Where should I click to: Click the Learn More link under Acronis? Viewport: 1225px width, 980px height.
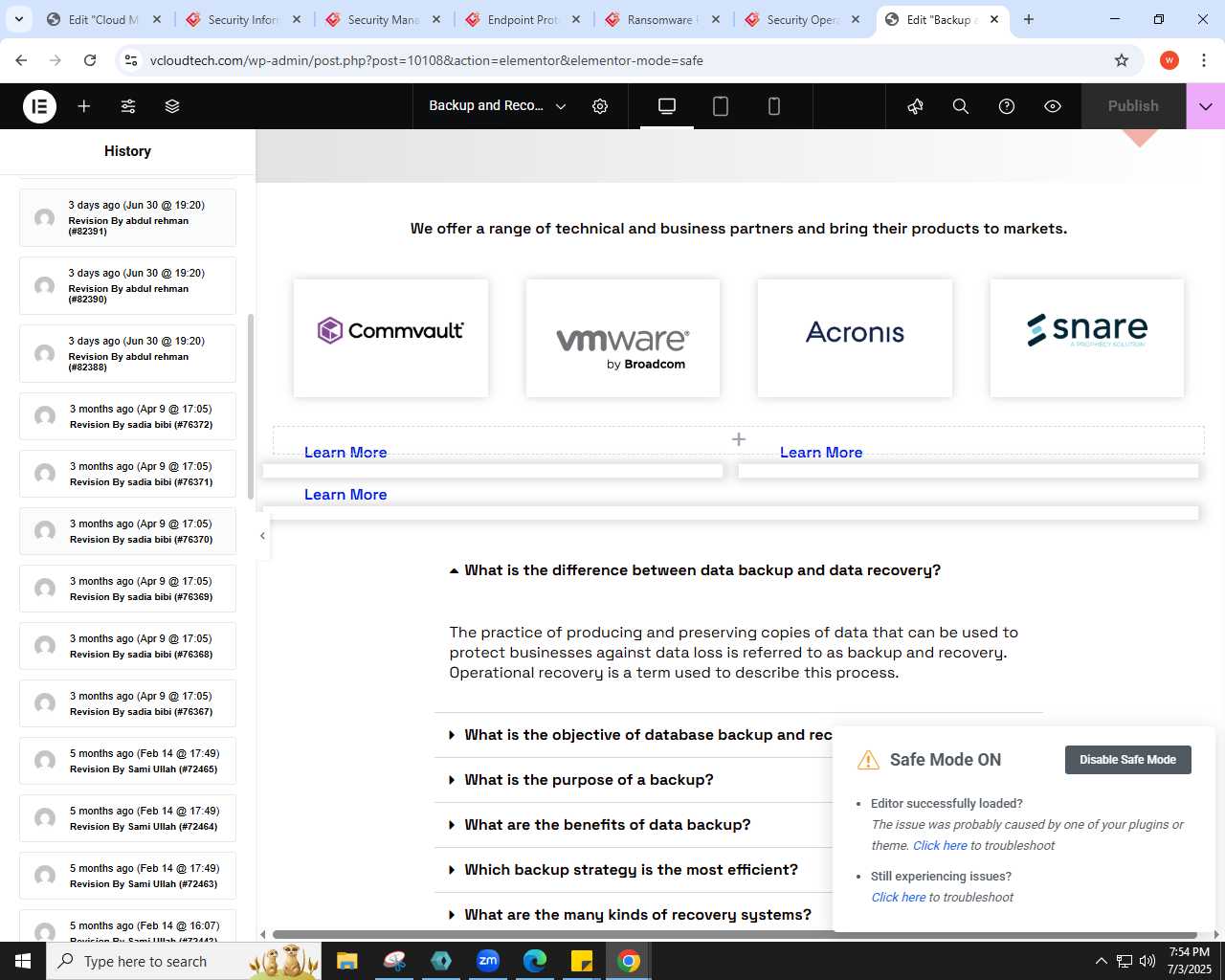tap(821, 453)
